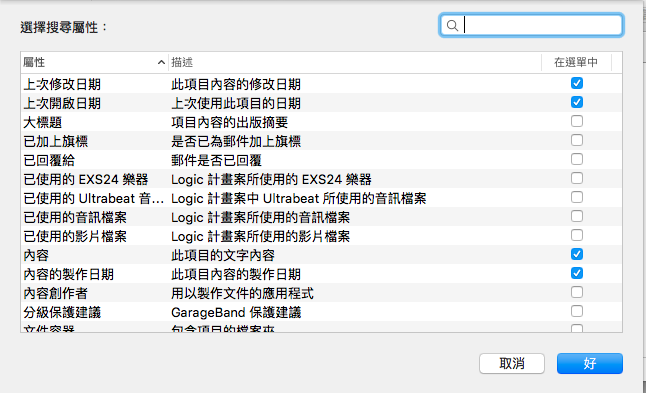Select the 大標題 attribute name

click(x=43, y=122)
